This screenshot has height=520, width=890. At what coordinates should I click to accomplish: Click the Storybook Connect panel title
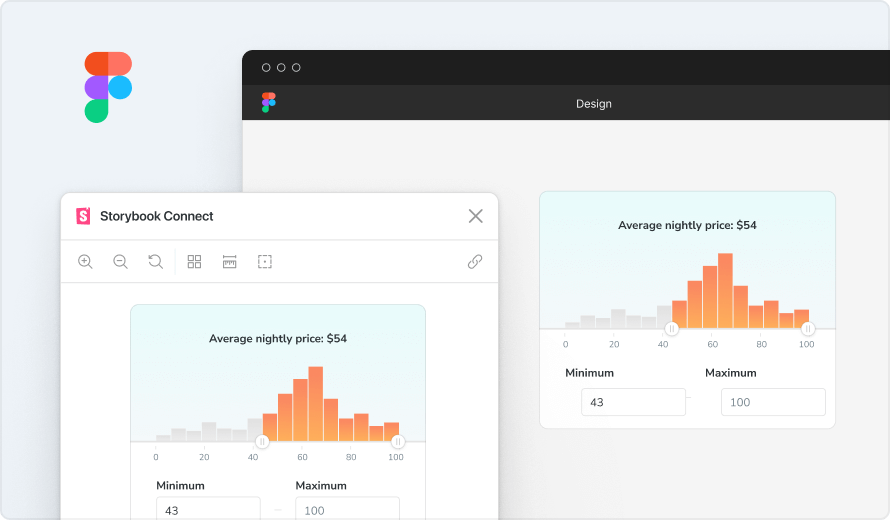[156, 216]
